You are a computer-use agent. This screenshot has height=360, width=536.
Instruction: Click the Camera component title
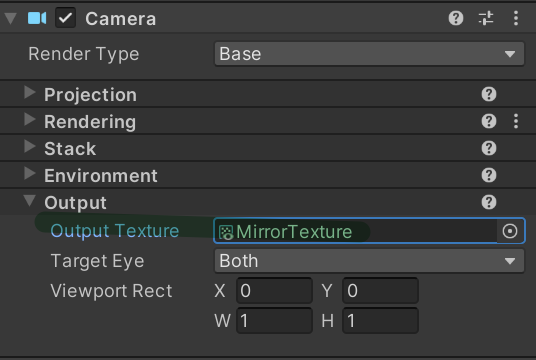pyautogui.click(x=121, y=18)
